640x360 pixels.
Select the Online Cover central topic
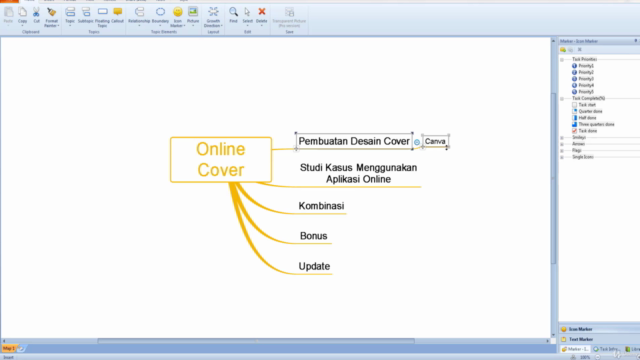[221, 160]
